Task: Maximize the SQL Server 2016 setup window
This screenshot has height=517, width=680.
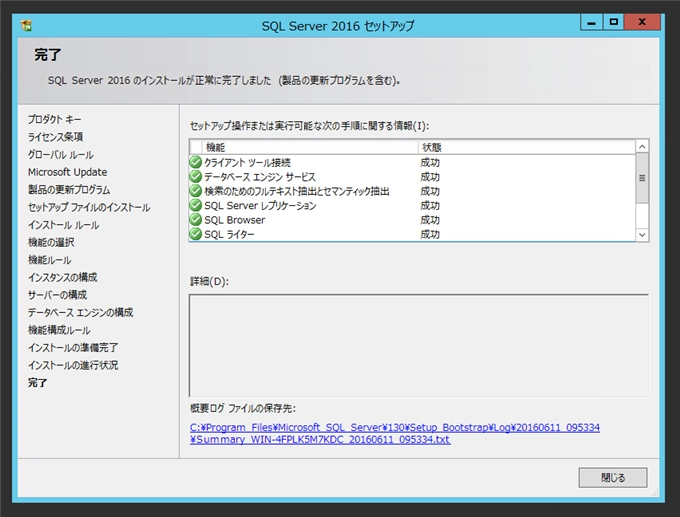Action: coord(614,22)
